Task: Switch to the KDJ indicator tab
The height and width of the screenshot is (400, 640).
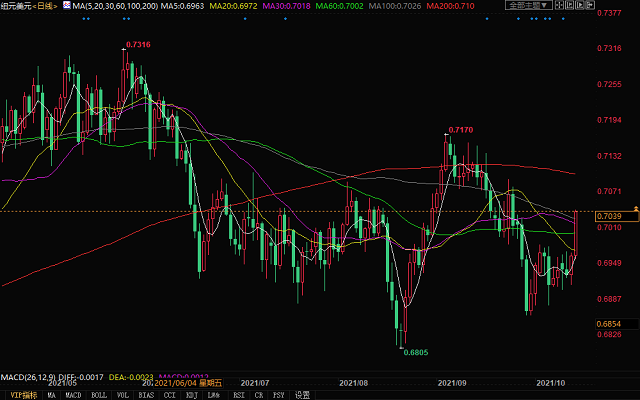Action: (x=191, y=395)
